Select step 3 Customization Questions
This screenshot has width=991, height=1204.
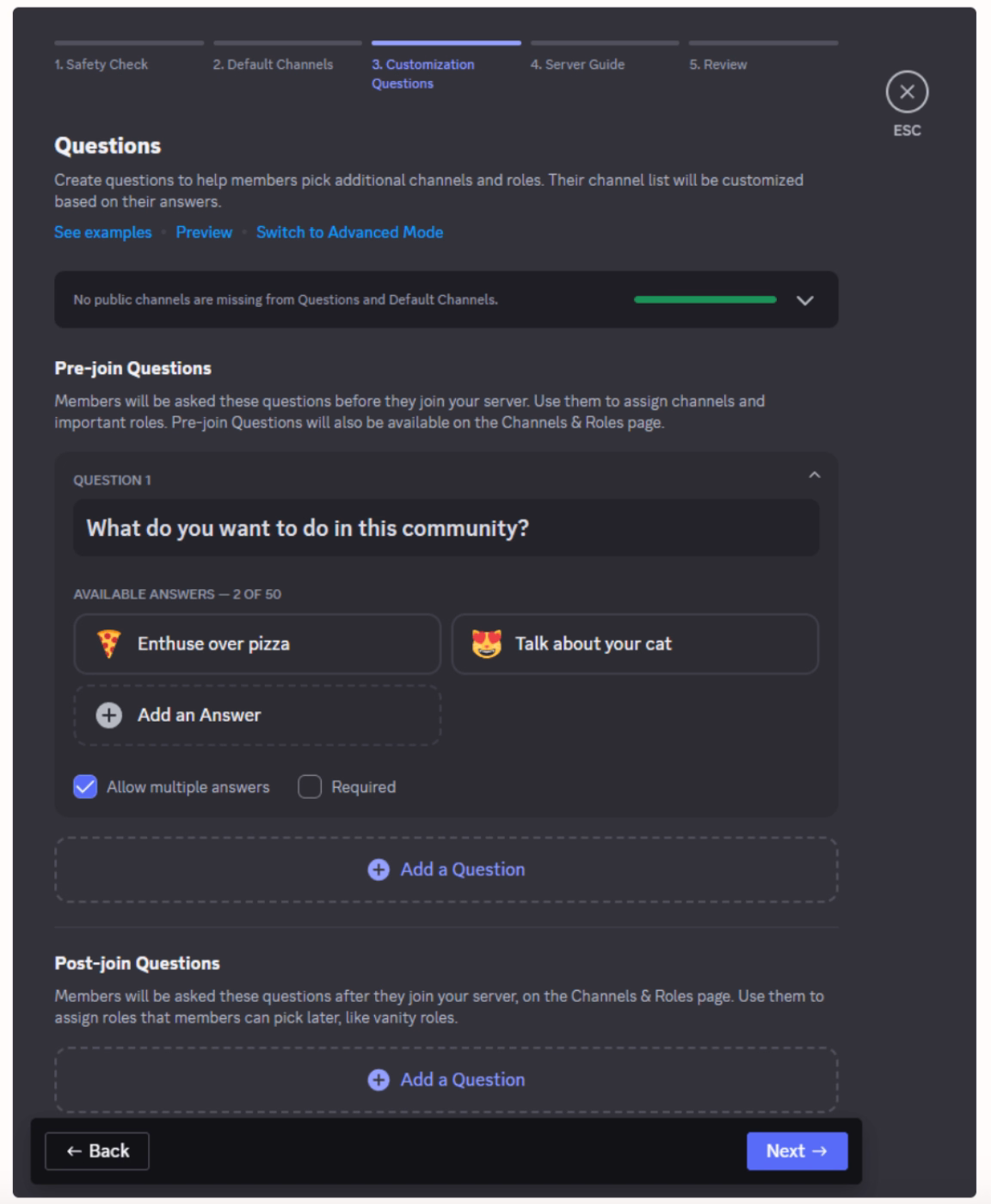pyautogui.click(x=446, y=66)
